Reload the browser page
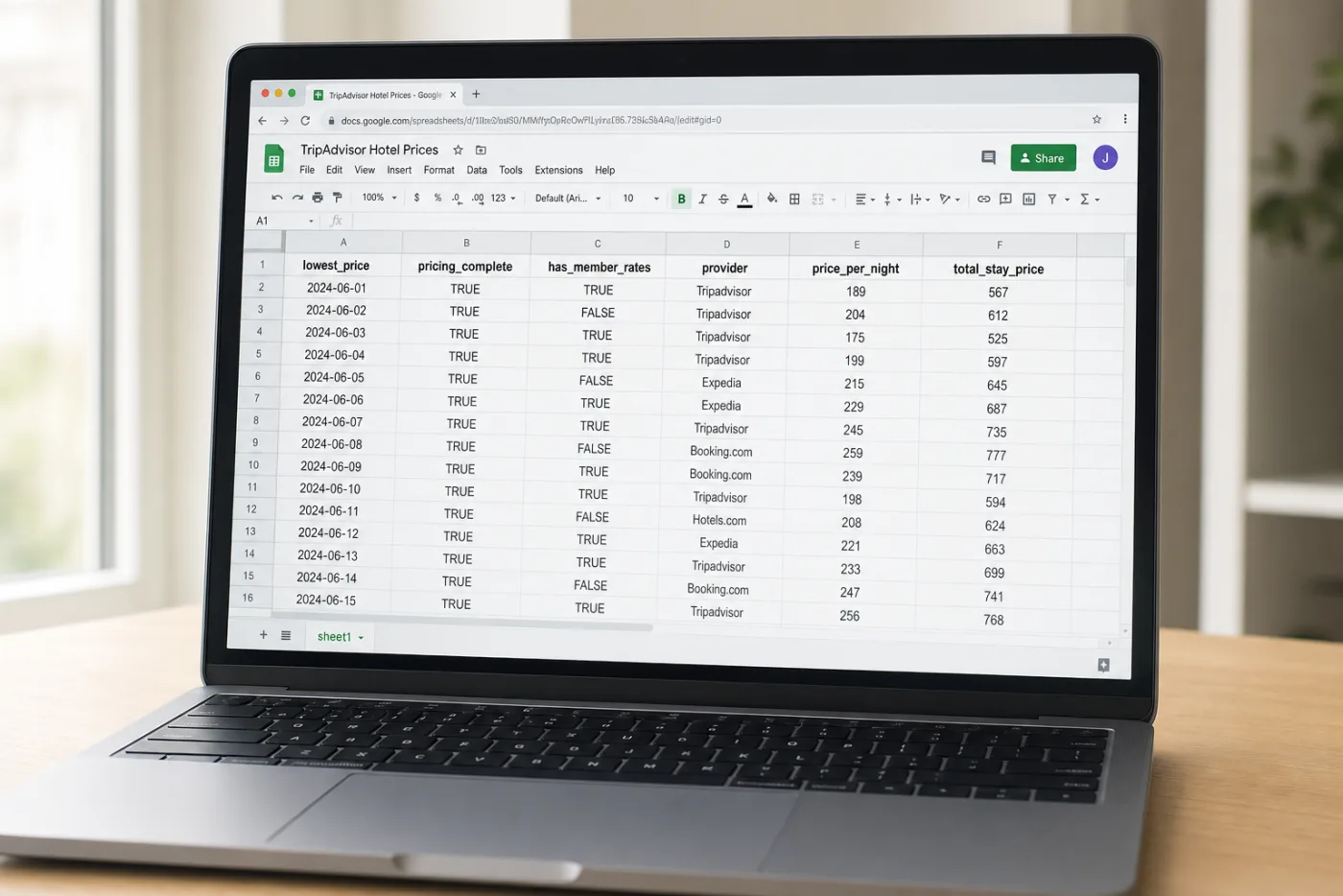This screenshot has width=1343, height=896. coord(305,121)
